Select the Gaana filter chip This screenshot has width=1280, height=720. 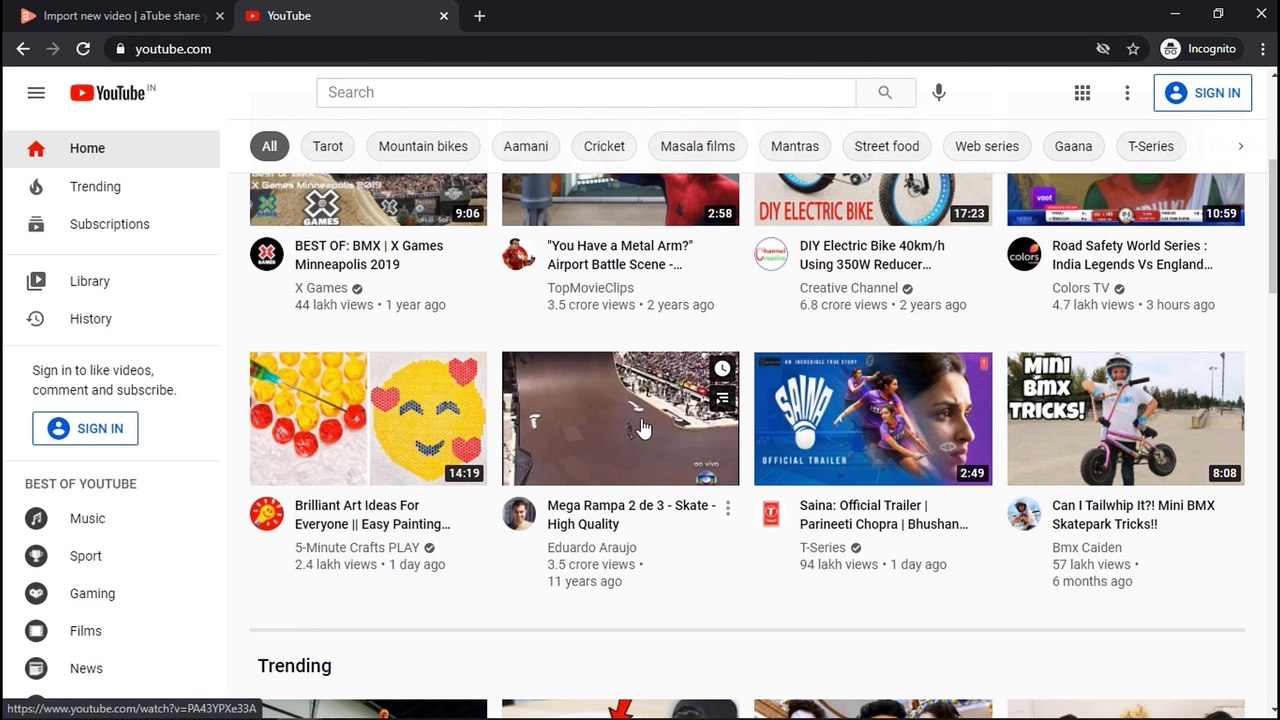(x=1073, y=146)
